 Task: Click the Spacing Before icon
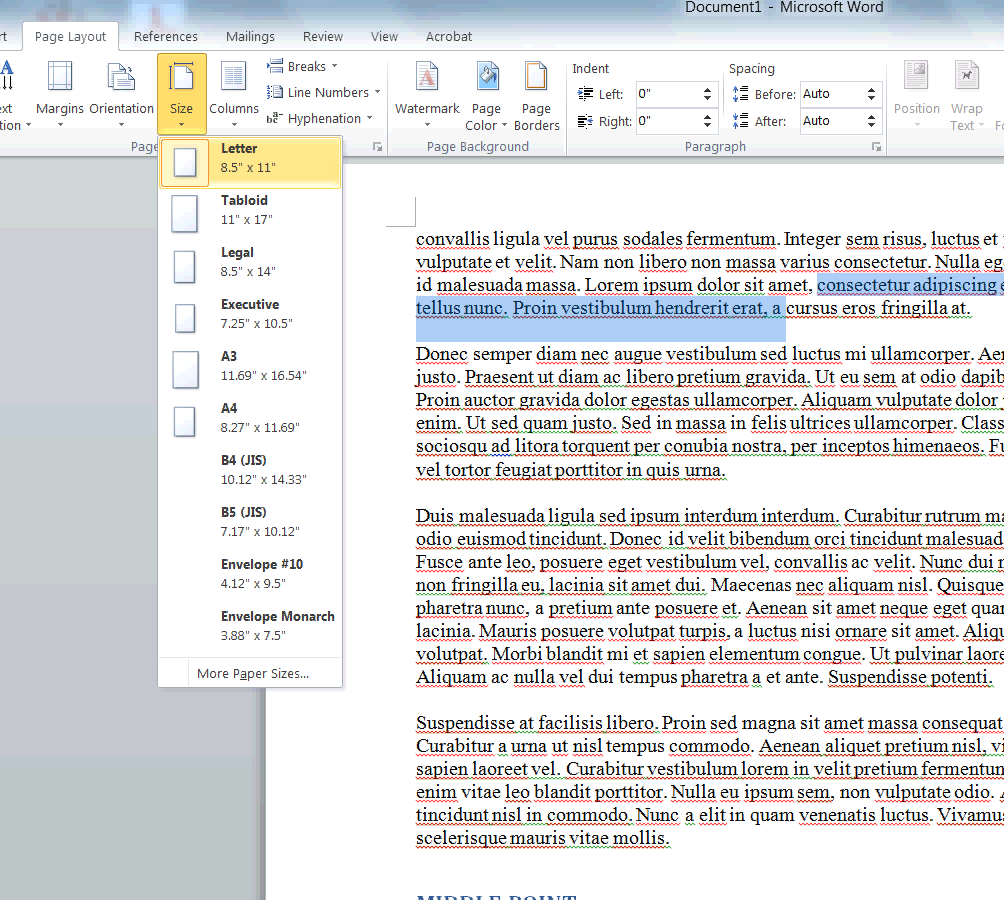740,94
